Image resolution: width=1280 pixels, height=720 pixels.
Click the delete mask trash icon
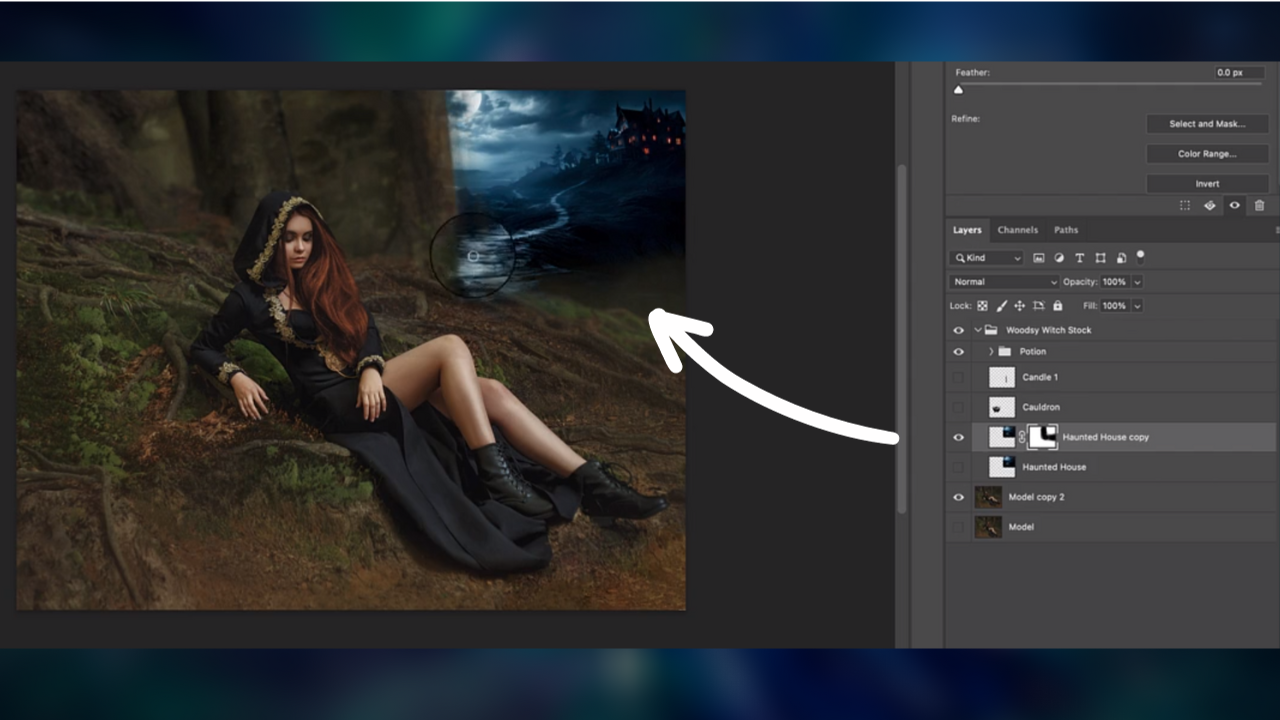[x=1260, y=205]
